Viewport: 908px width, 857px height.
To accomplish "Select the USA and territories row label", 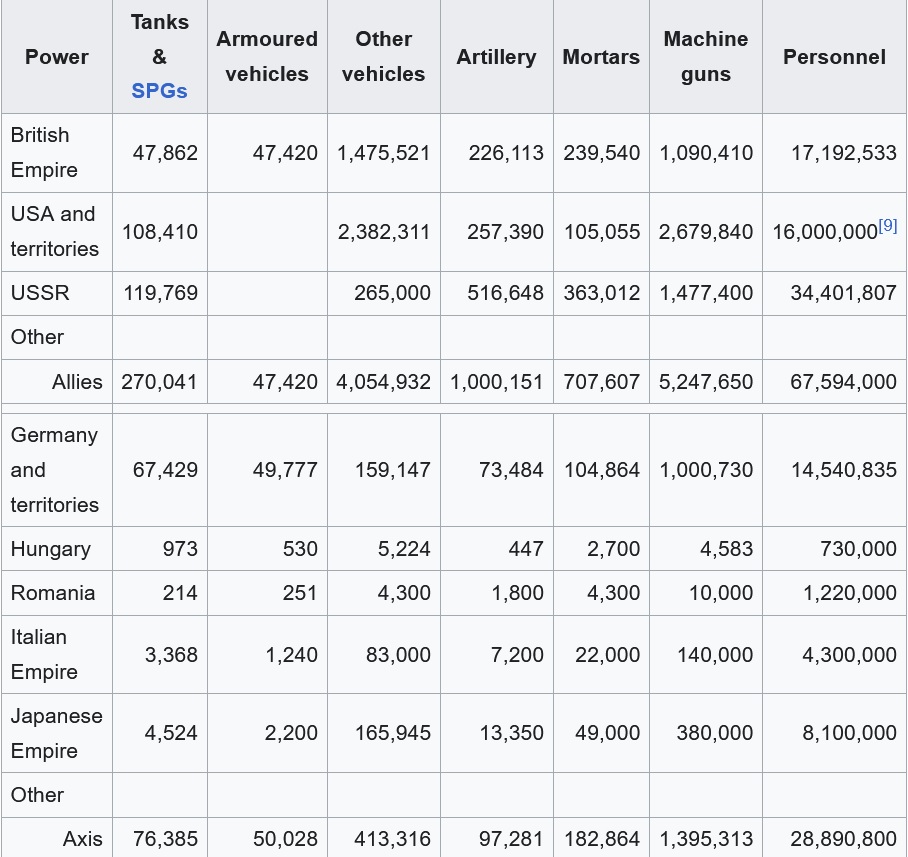I will [x=54, y=232].
